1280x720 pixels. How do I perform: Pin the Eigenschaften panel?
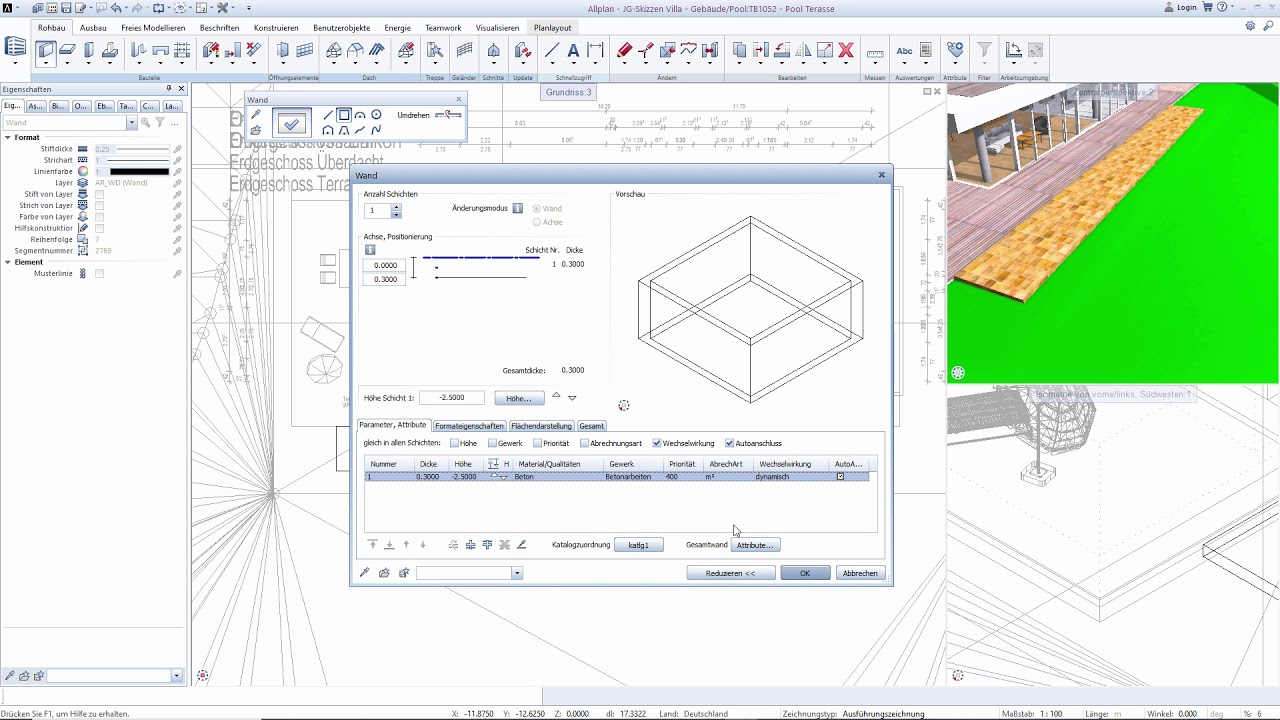[x=169, y=89]
